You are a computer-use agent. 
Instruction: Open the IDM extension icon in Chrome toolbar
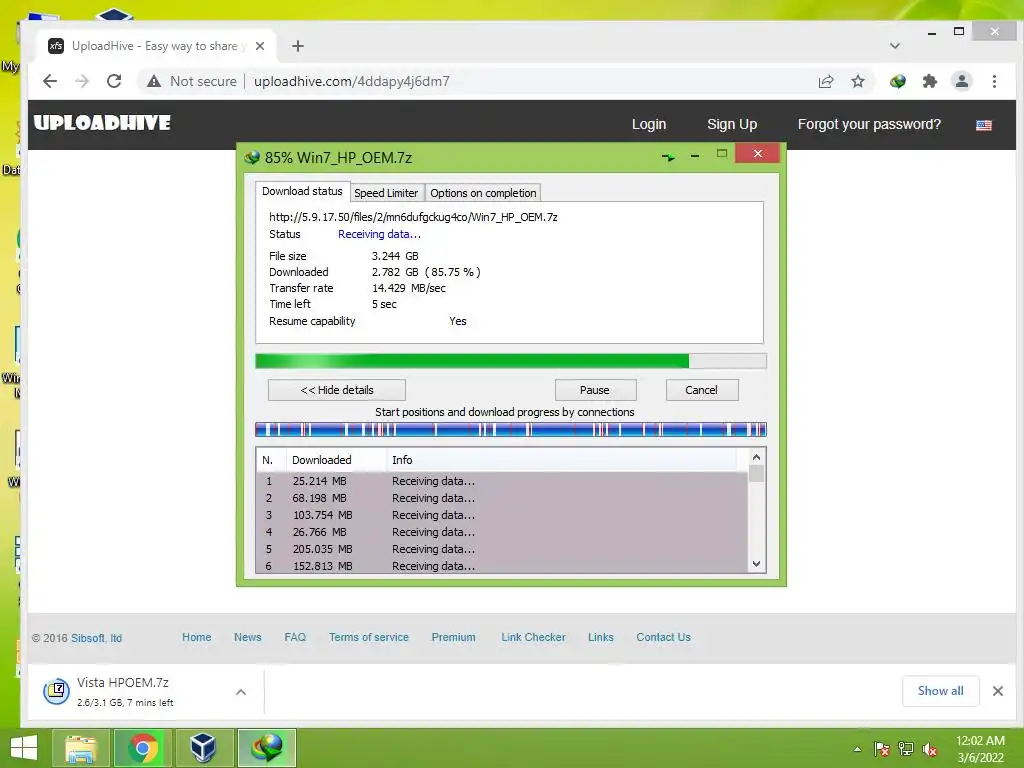coord(897,81)
